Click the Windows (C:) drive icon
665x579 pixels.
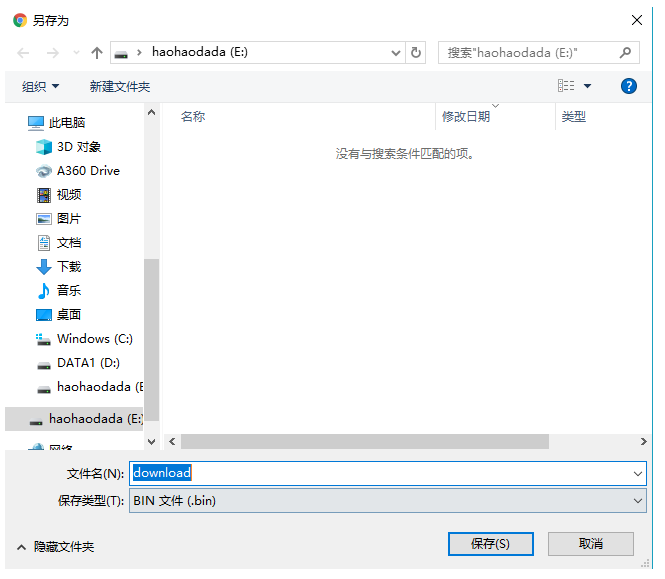(43, 339)
